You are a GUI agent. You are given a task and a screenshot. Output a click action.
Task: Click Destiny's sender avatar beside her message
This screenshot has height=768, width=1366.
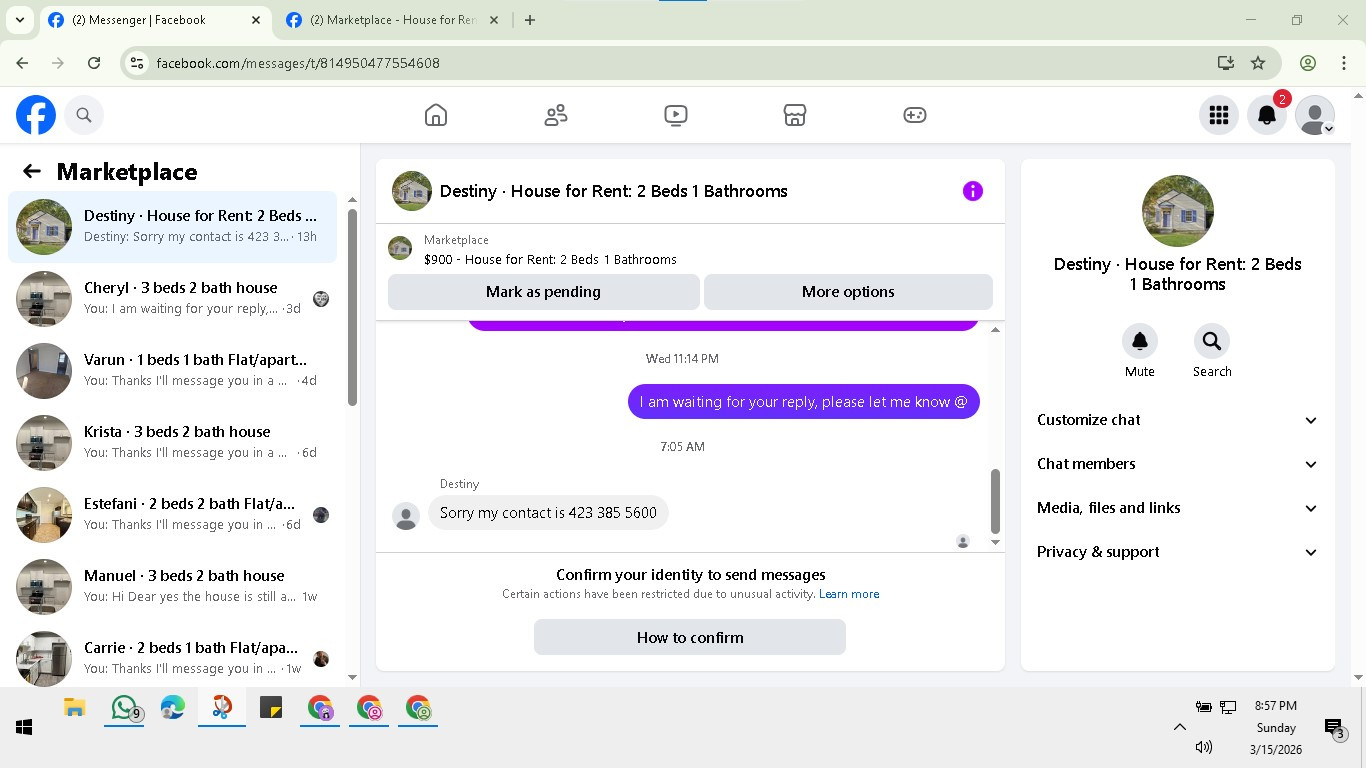tap(406, 516)
